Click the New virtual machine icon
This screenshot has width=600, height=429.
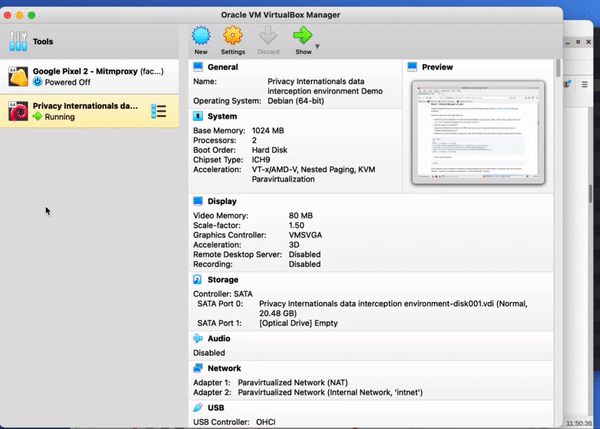[201, 38]
